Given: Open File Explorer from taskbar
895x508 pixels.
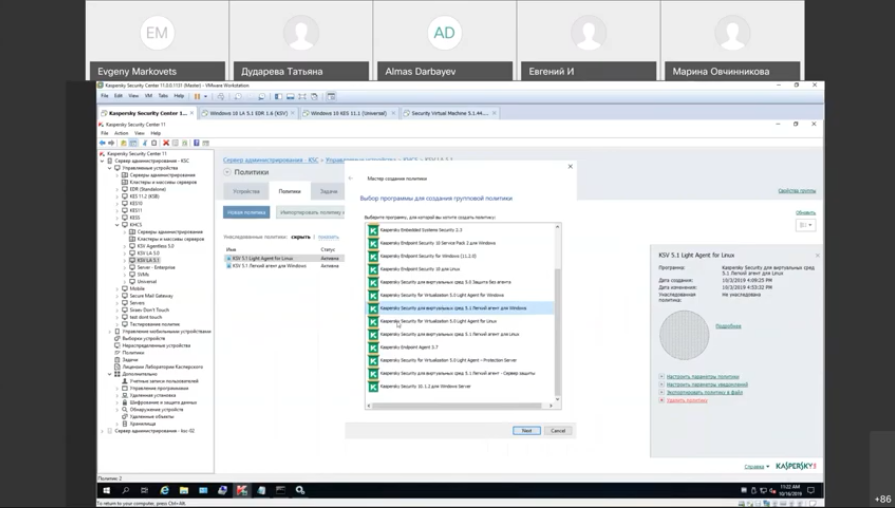Looking at the screenshot, I should (184, 490).
